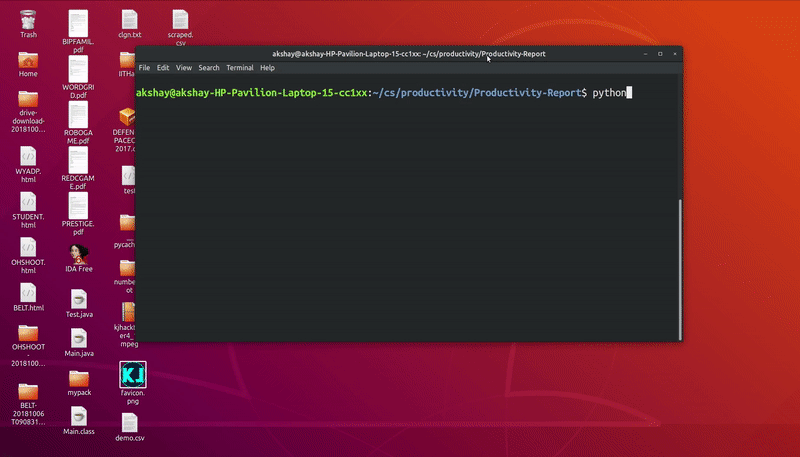Viewport: 800px width, 457px height.
Task: Click the typed python command text
Action: click(x=609, y=93)
